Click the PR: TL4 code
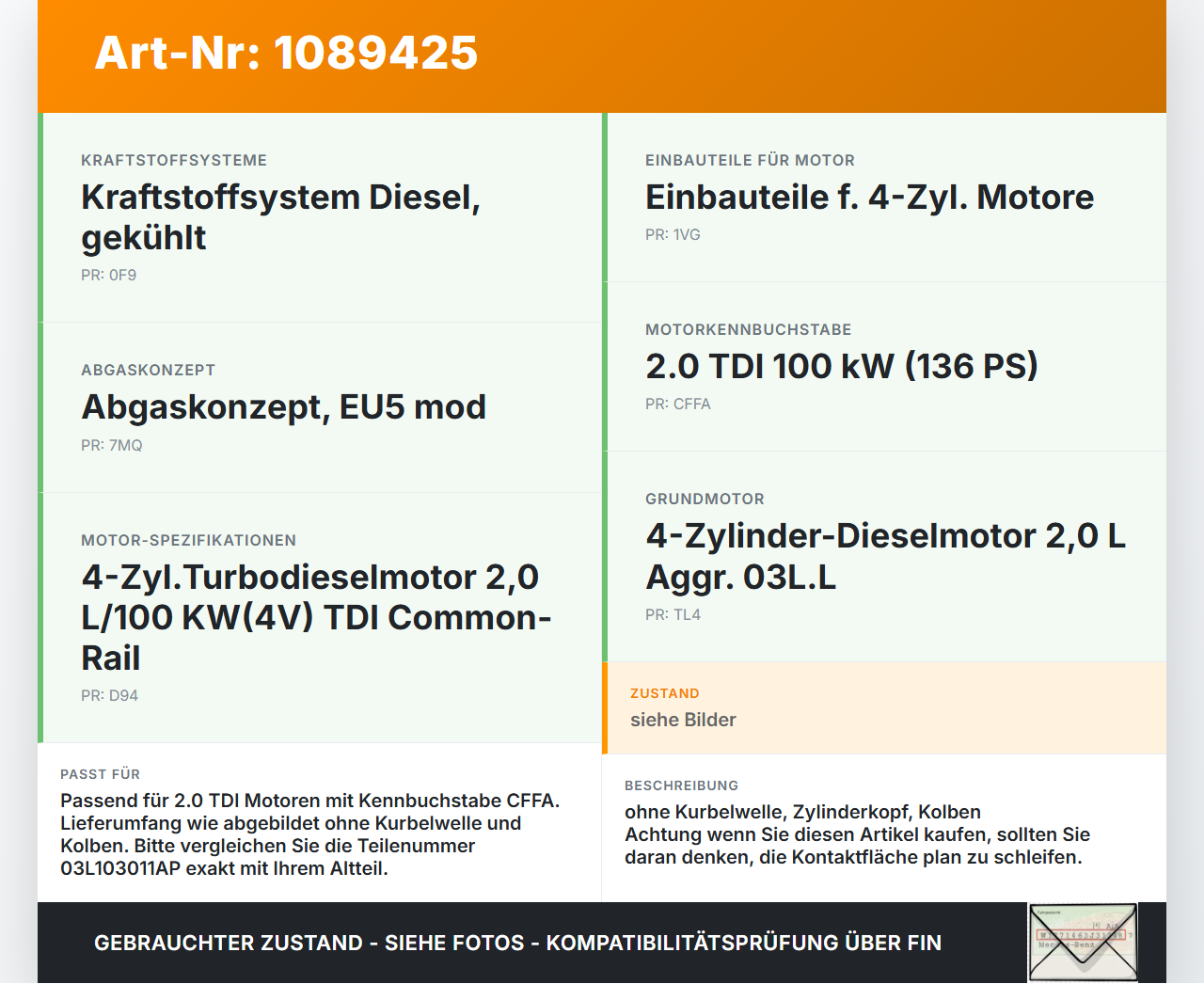The image size is (1204, 984). (x=673, y=615)
